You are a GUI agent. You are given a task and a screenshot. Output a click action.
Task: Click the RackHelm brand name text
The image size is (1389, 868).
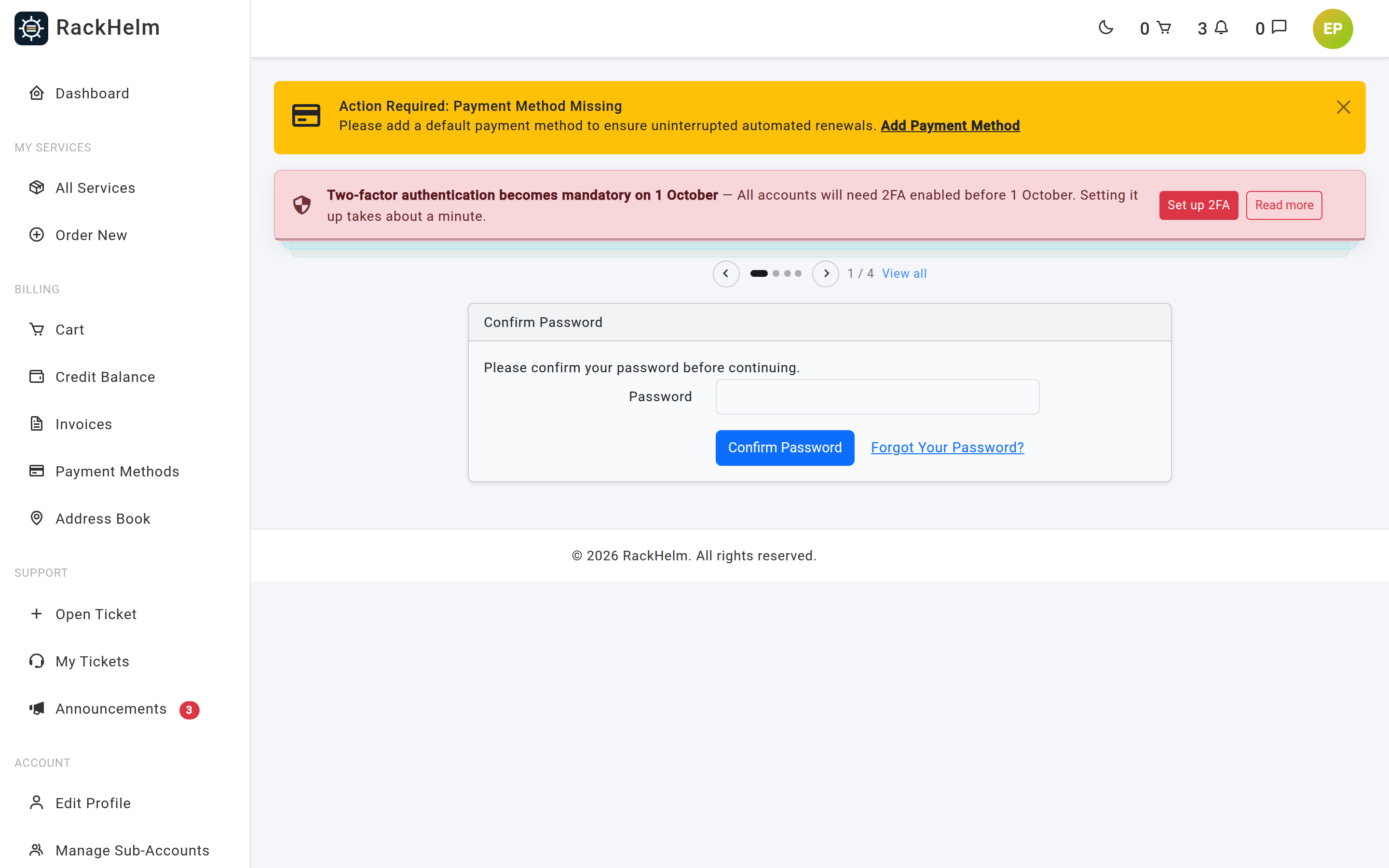(108, 27)
